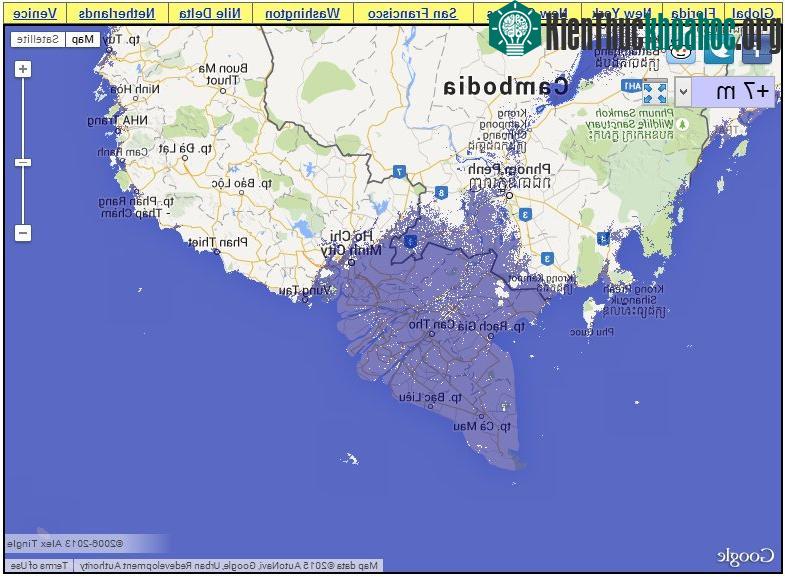Open the Florida tab
The image size is (785, 577).
pyautogui.click(x=693, y=14)
